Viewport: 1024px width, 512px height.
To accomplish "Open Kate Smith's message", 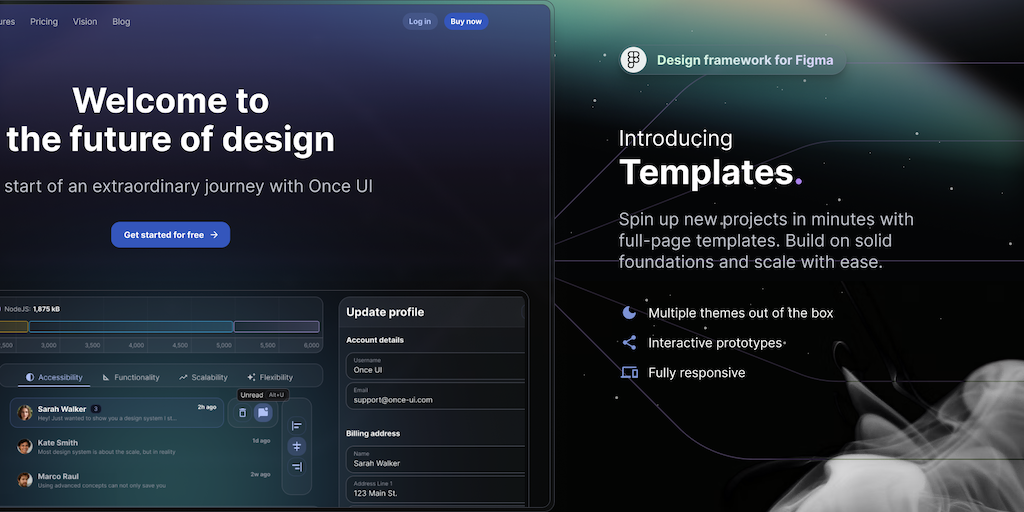I will 144,447.
